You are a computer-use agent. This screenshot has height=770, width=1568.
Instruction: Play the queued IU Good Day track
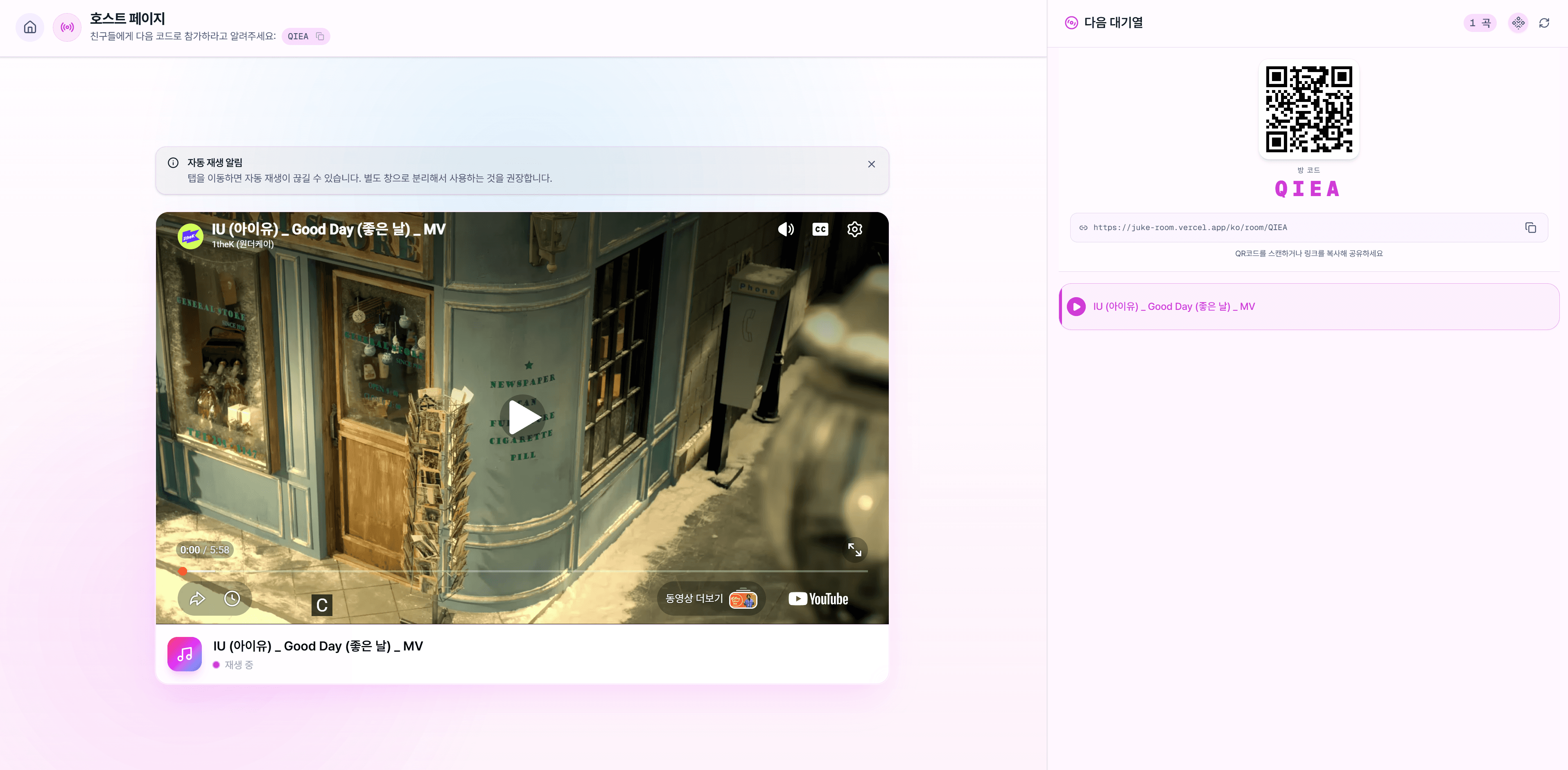pos(1076,307)
